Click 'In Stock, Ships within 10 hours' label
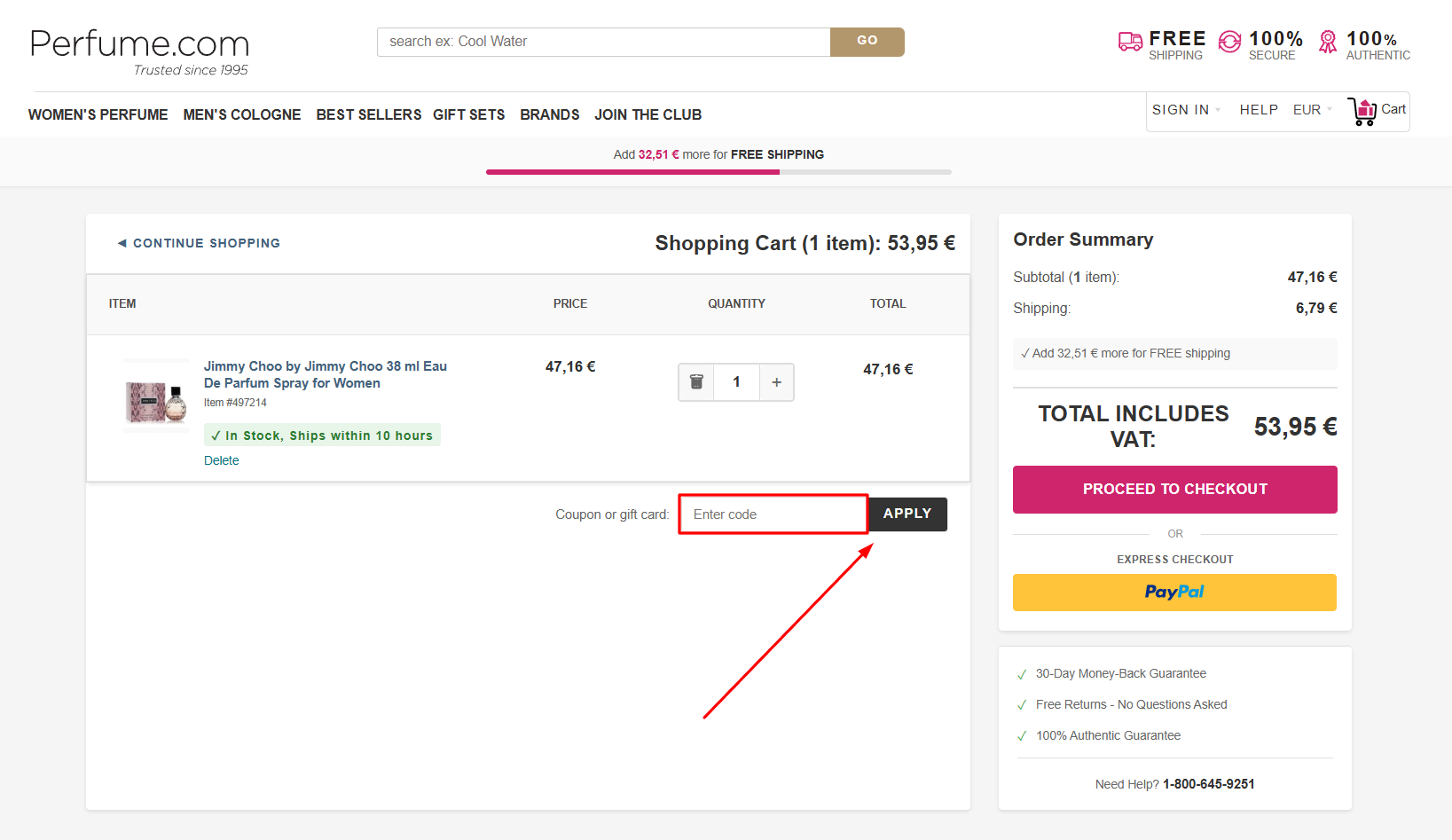This screenshot has width=1452, height=840. coord(322,436)
